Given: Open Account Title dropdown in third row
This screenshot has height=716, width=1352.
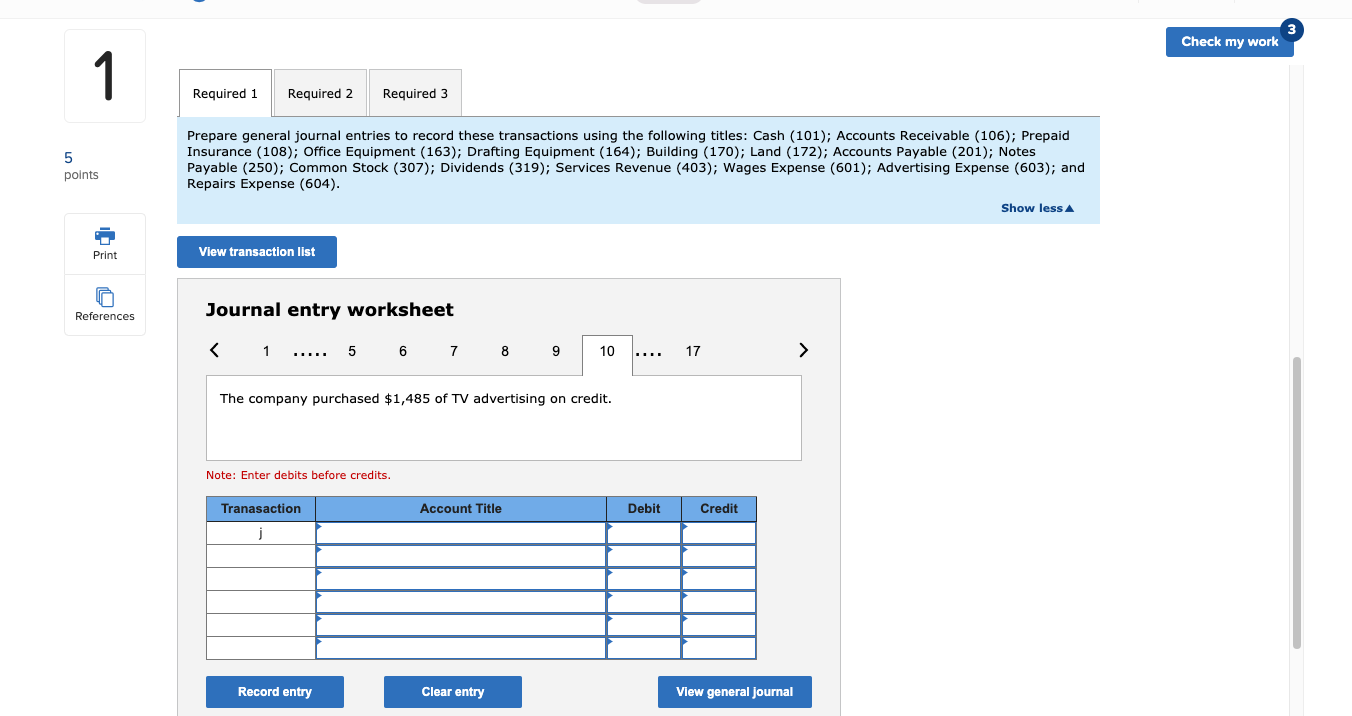Looking at the screenshot, I should pos(461,579).
